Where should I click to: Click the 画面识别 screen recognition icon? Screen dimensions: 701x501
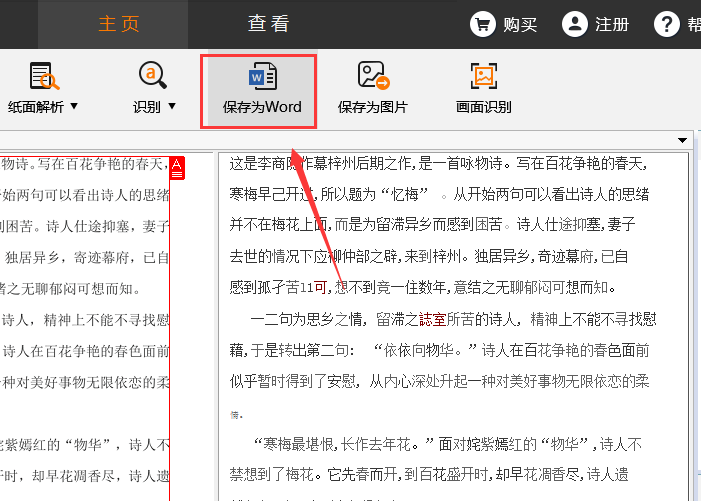(484, 76)
